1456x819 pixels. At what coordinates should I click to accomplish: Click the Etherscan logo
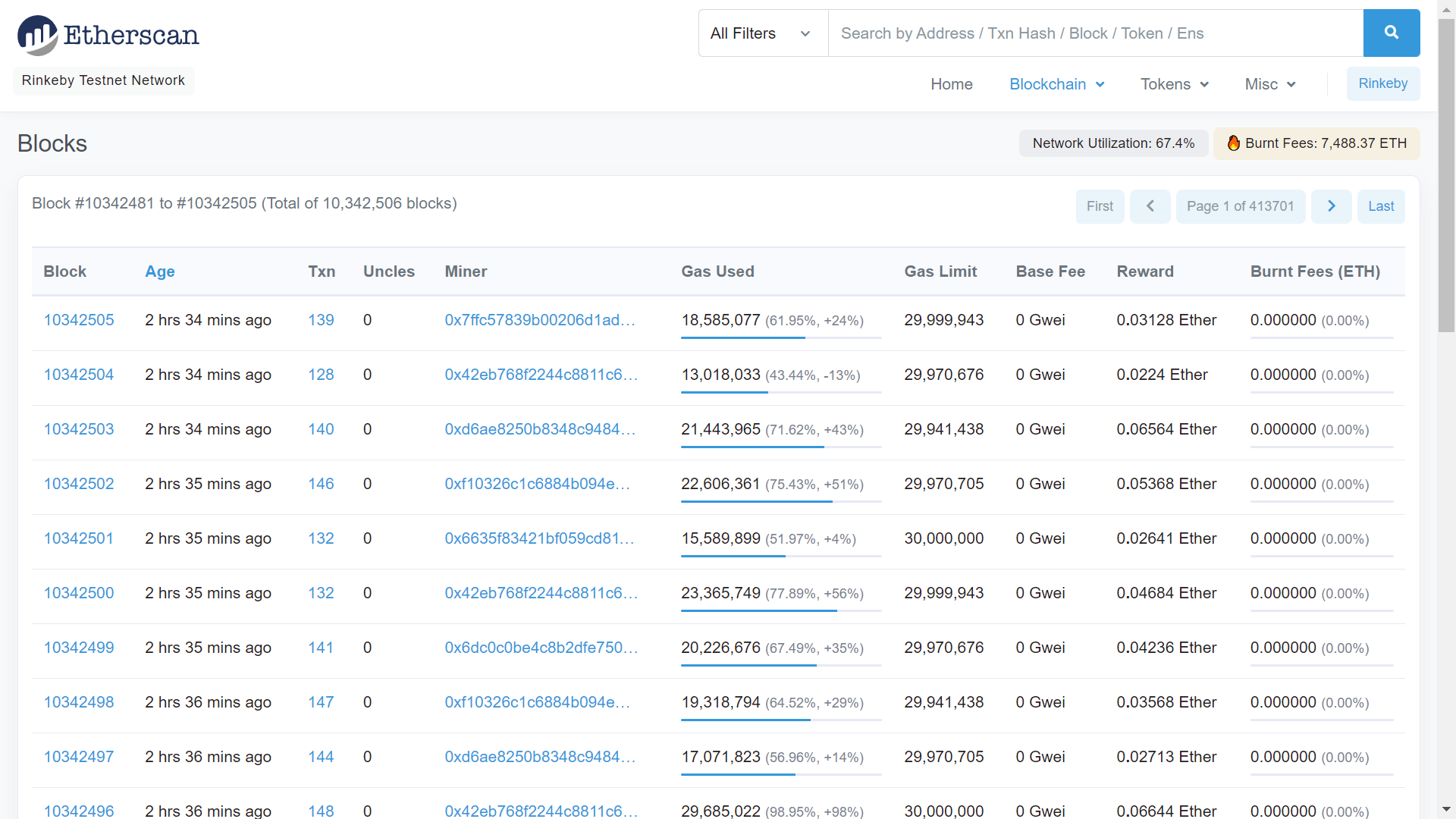click(x=108, y=35)
